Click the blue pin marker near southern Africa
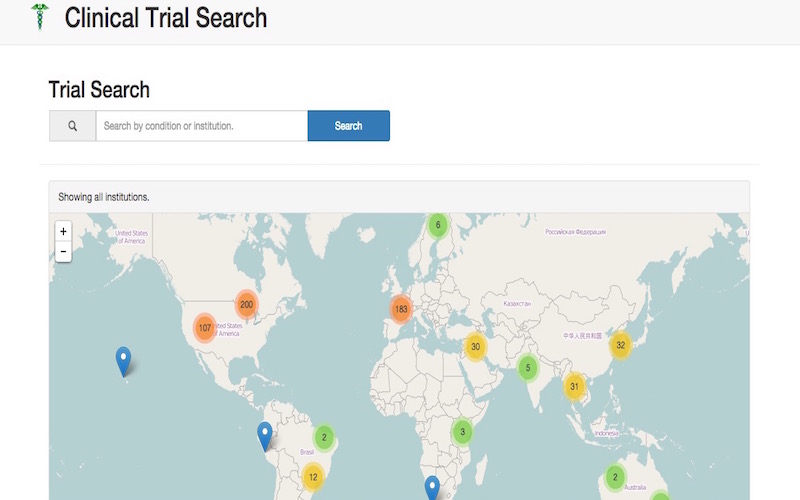The width and height of the screenshot is (800, 500). (x=432, y=487)
